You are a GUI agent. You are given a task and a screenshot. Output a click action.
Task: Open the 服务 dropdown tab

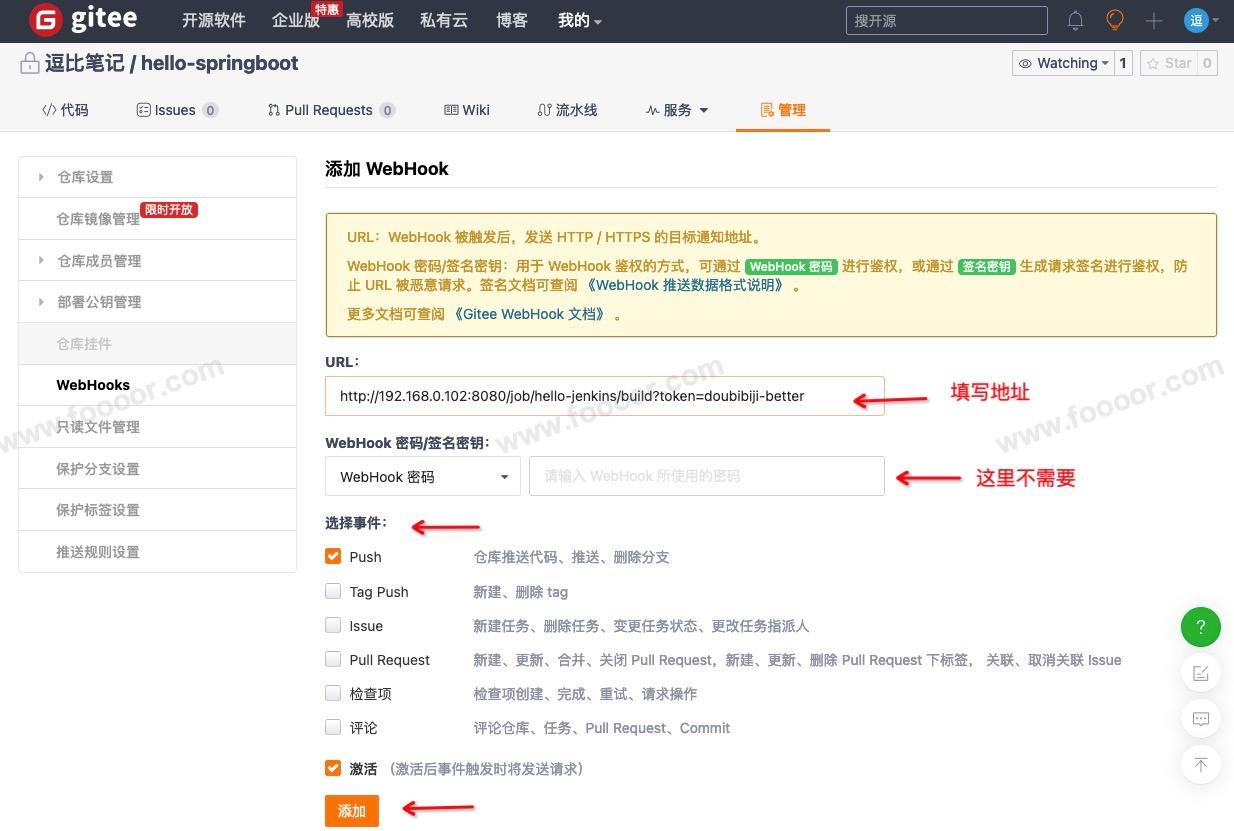click(x=677, y=110)
